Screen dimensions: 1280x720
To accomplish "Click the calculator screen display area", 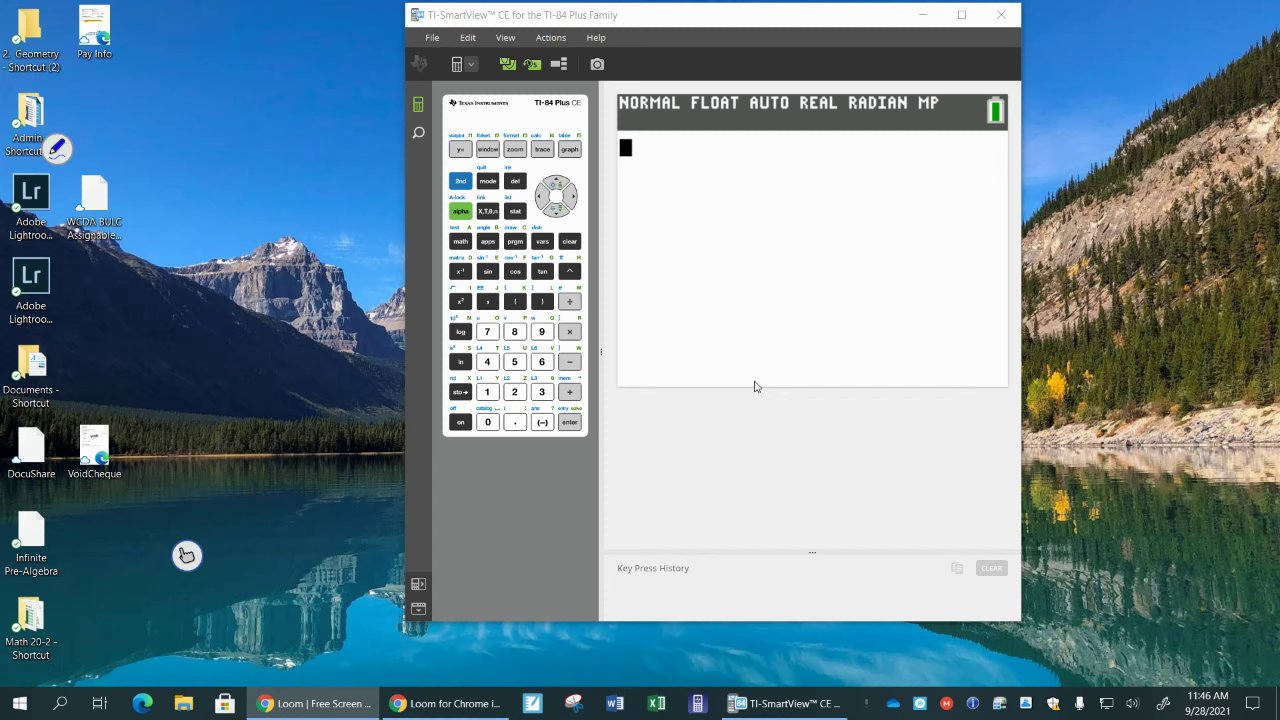I will tap(812, 240).
